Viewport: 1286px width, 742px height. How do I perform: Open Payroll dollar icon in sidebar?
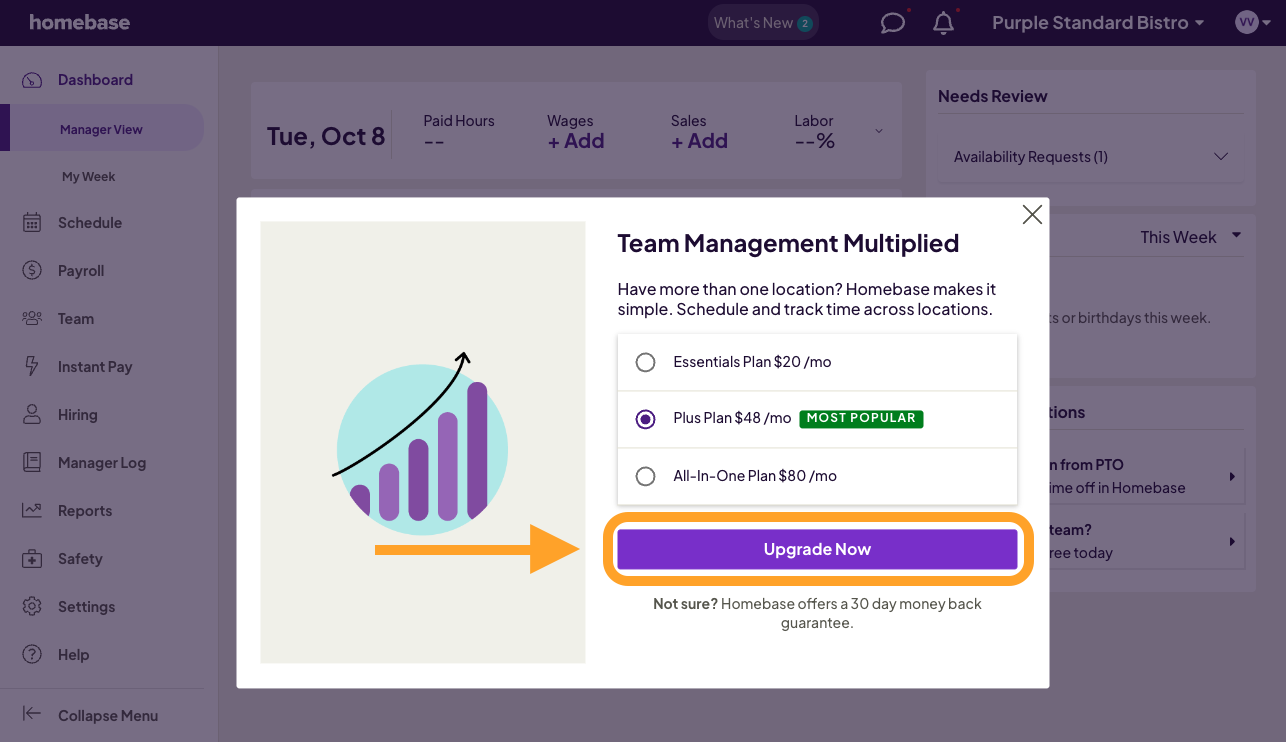click(x=32, y=271)
